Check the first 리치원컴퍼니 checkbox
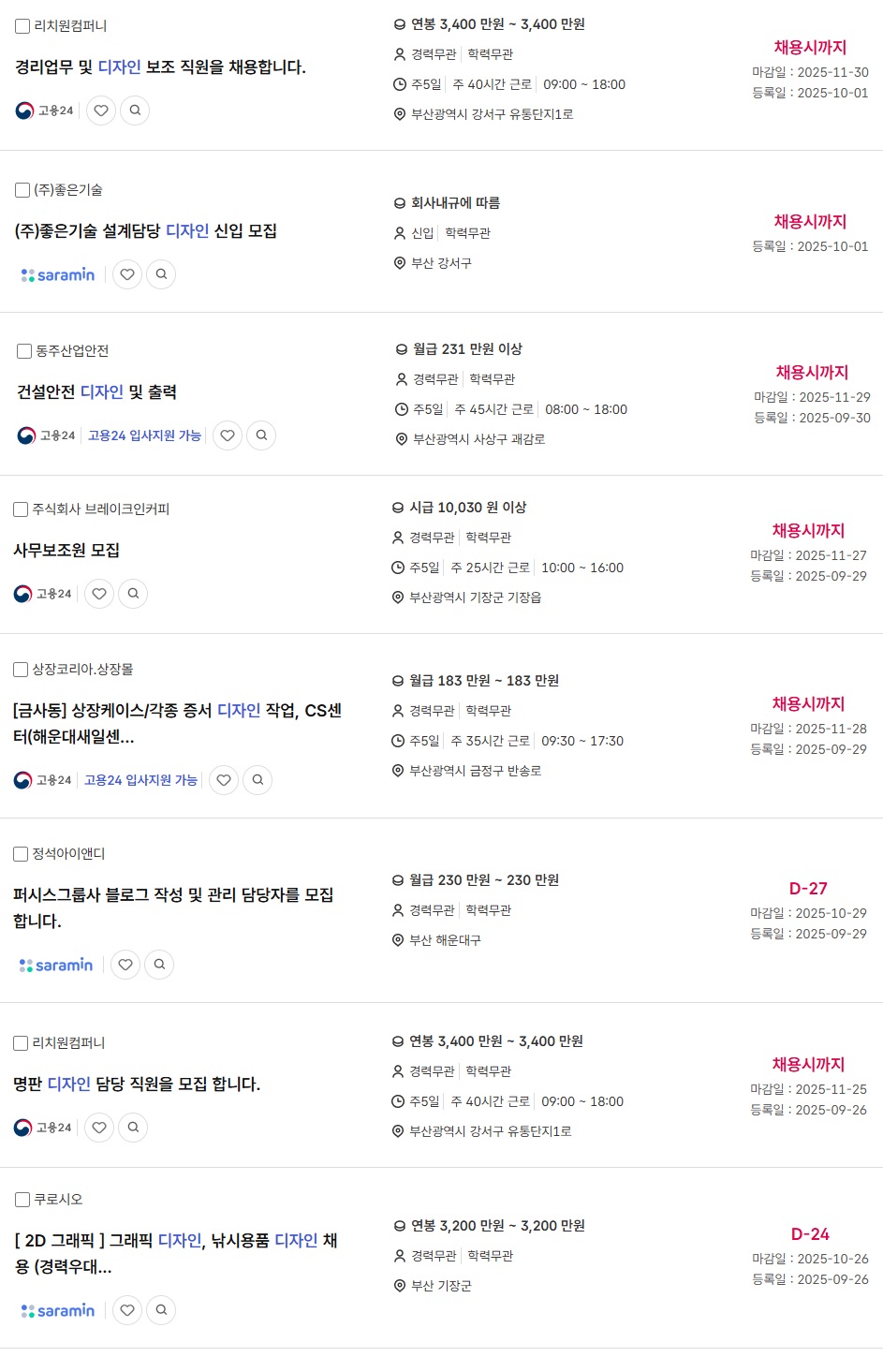883x1372 pixels. coord(22,26)
